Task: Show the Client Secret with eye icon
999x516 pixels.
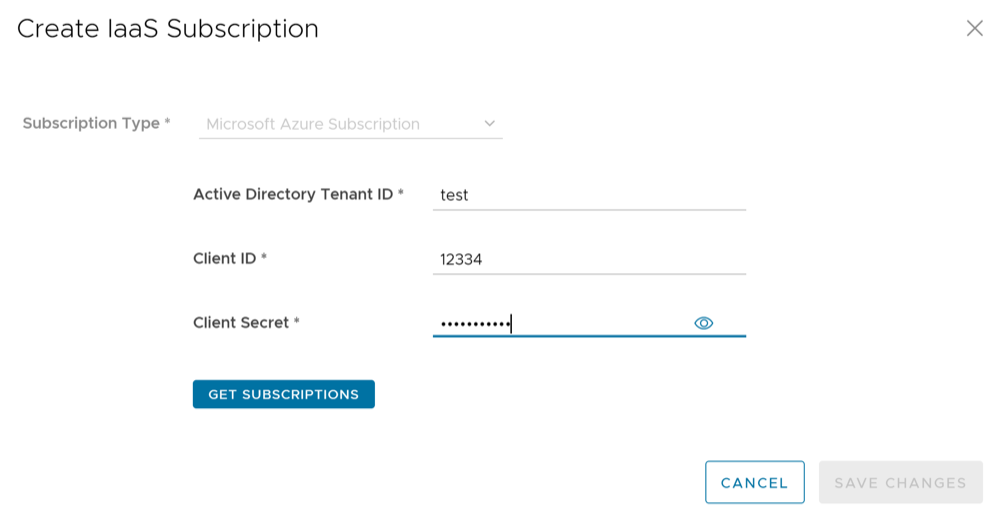Action: 703,323
